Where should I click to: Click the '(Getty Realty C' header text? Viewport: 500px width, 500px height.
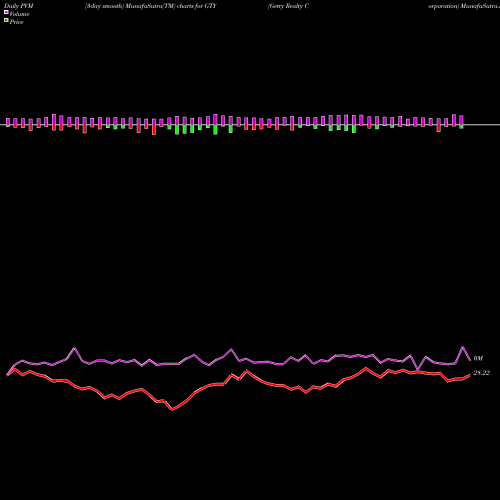click(x=288, y=6)
